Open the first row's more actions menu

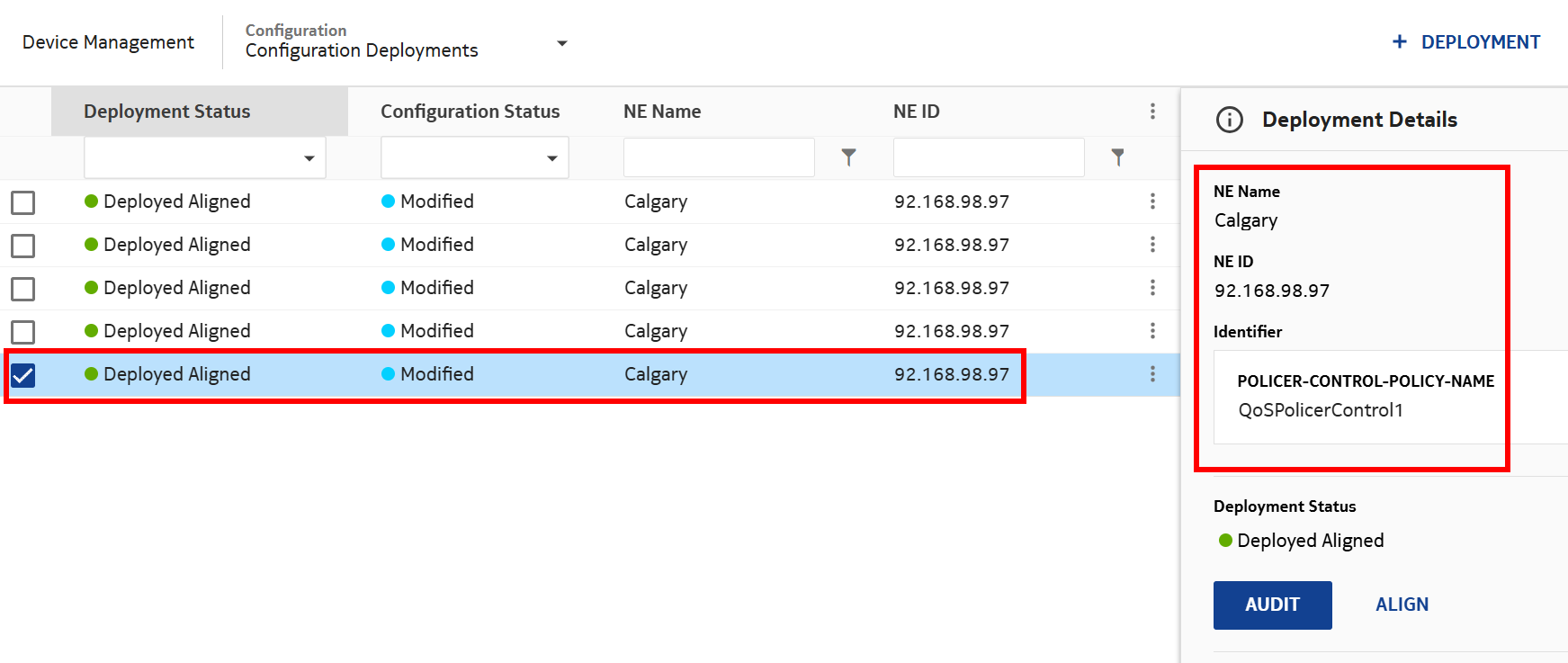[1152, 202]
